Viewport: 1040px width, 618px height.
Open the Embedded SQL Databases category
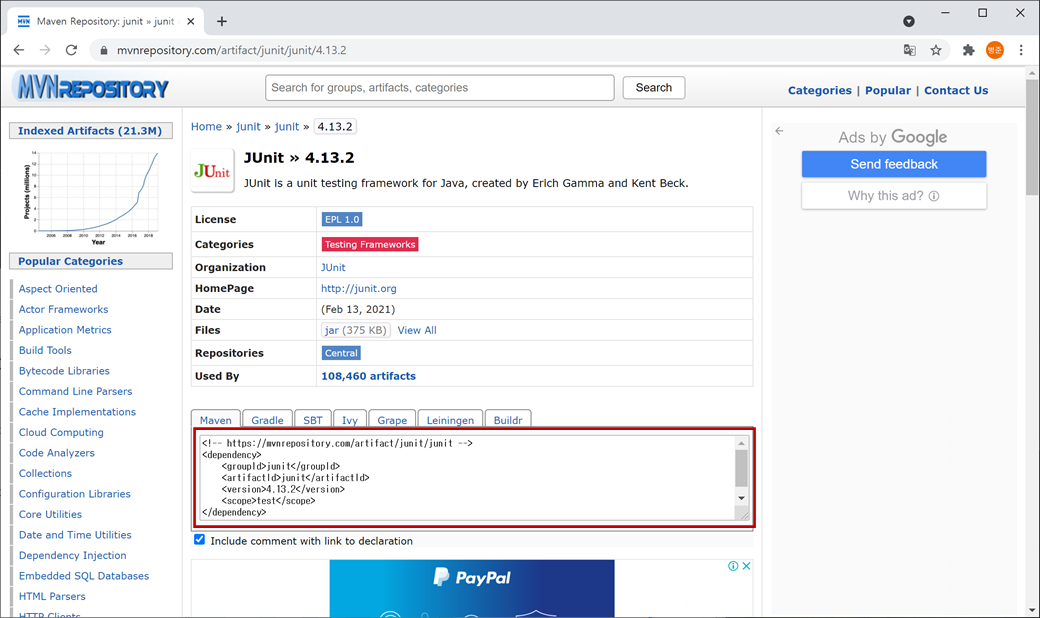point(84,576)
